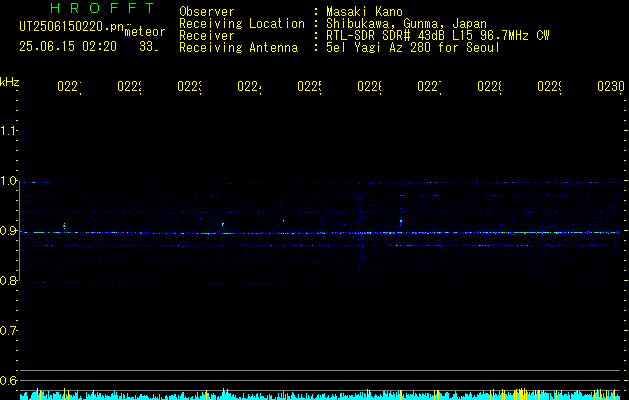Image resolution: width=629 pixels, height=400 pixels.
Task: Click the 0.6 frequency axis label
Action: tap(8, 380)
